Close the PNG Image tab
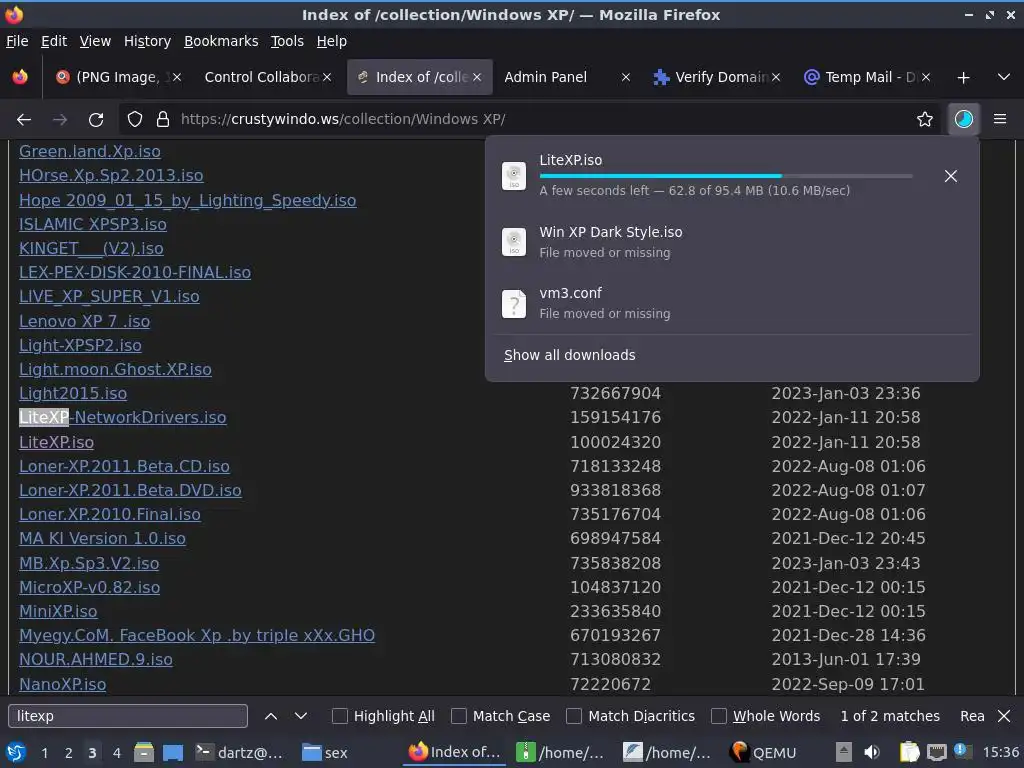1024x768 pixels. coord(177,77)
